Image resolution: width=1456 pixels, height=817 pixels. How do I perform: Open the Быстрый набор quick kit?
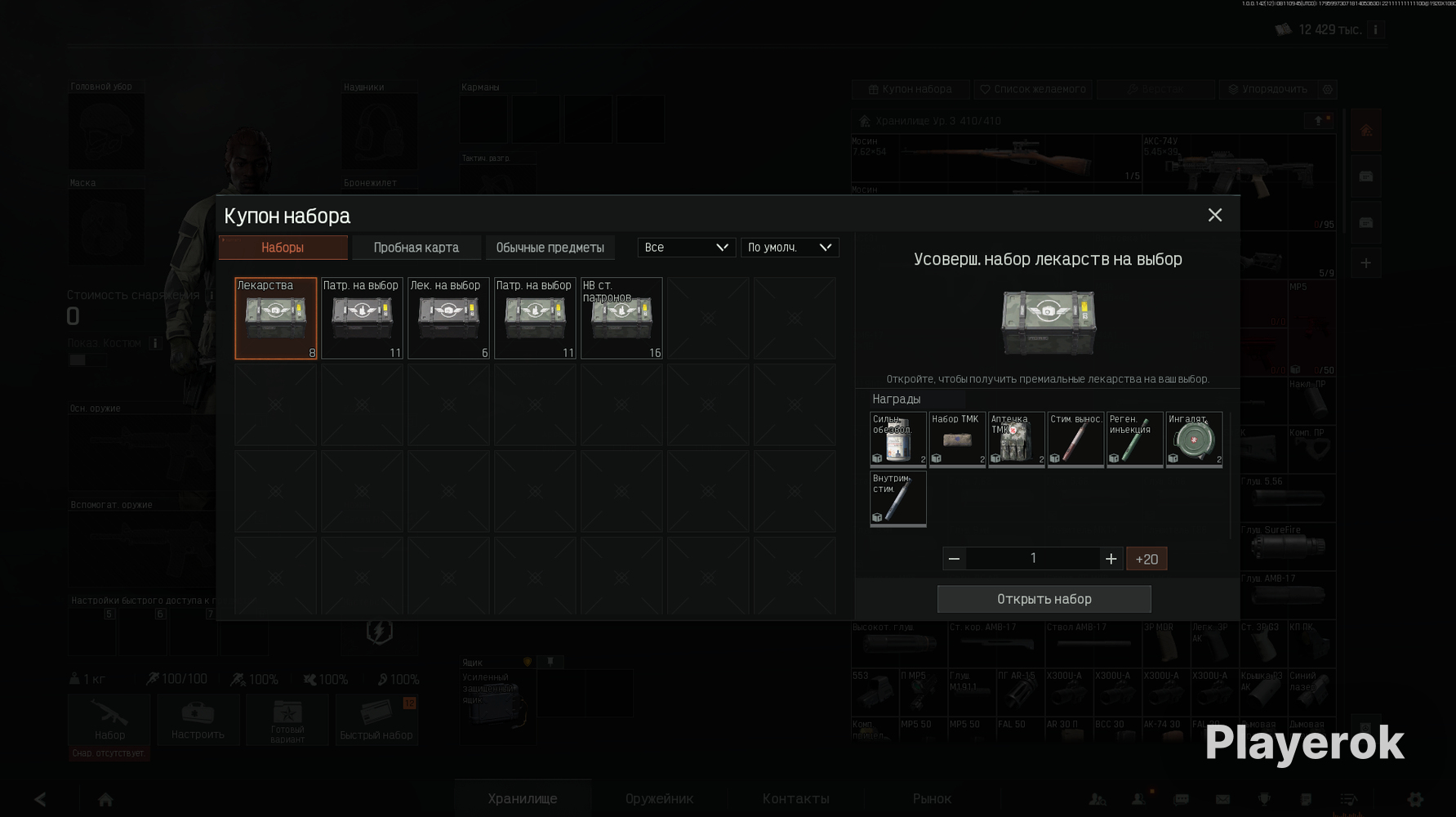click(376, 719)
